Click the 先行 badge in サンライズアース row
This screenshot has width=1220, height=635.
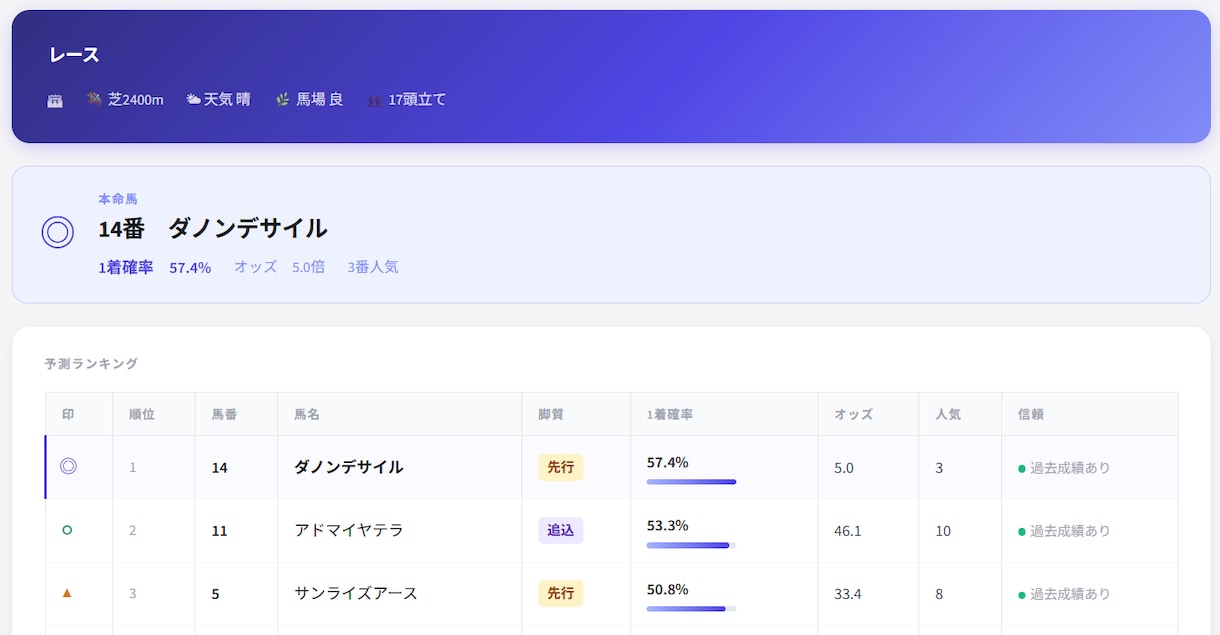click(x=561, y=593)
